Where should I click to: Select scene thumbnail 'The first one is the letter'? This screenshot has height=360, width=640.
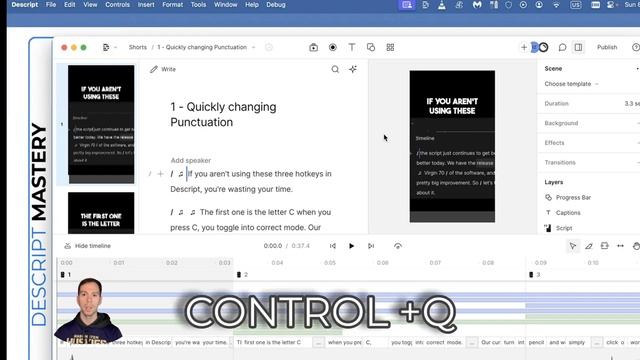point(101,213)
